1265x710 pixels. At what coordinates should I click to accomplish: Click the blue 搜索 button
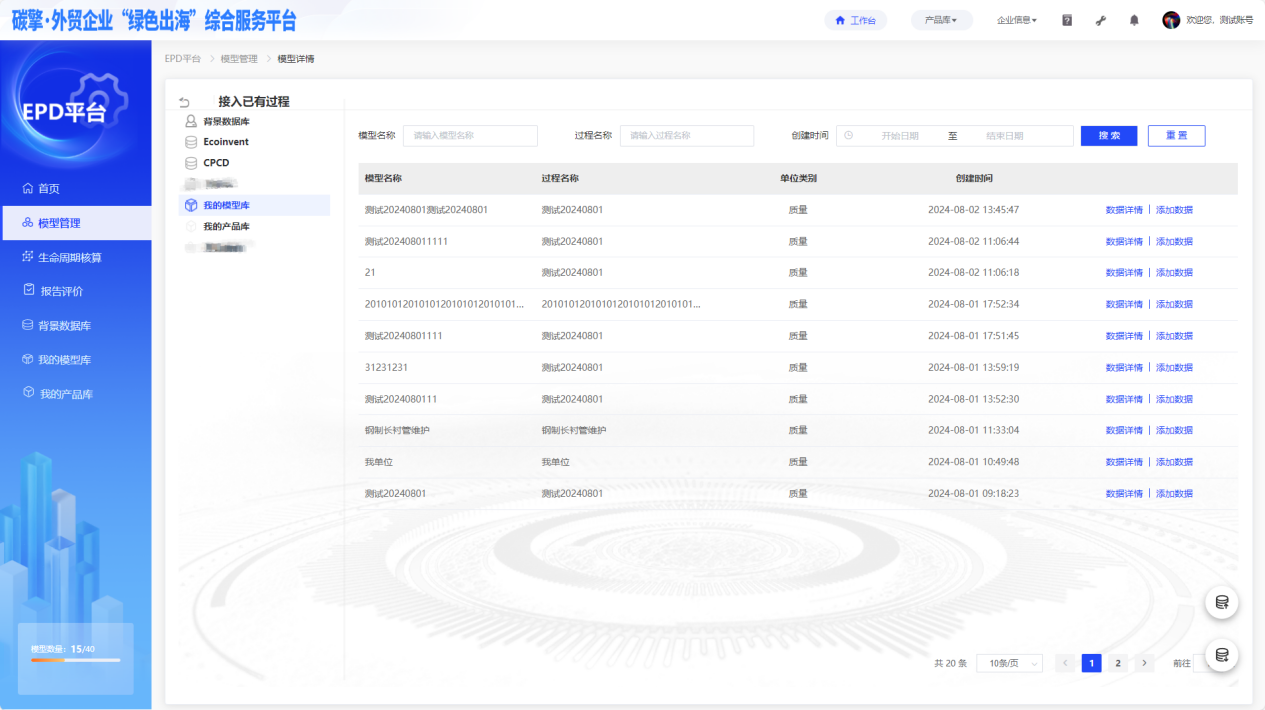coord(1109,136)
